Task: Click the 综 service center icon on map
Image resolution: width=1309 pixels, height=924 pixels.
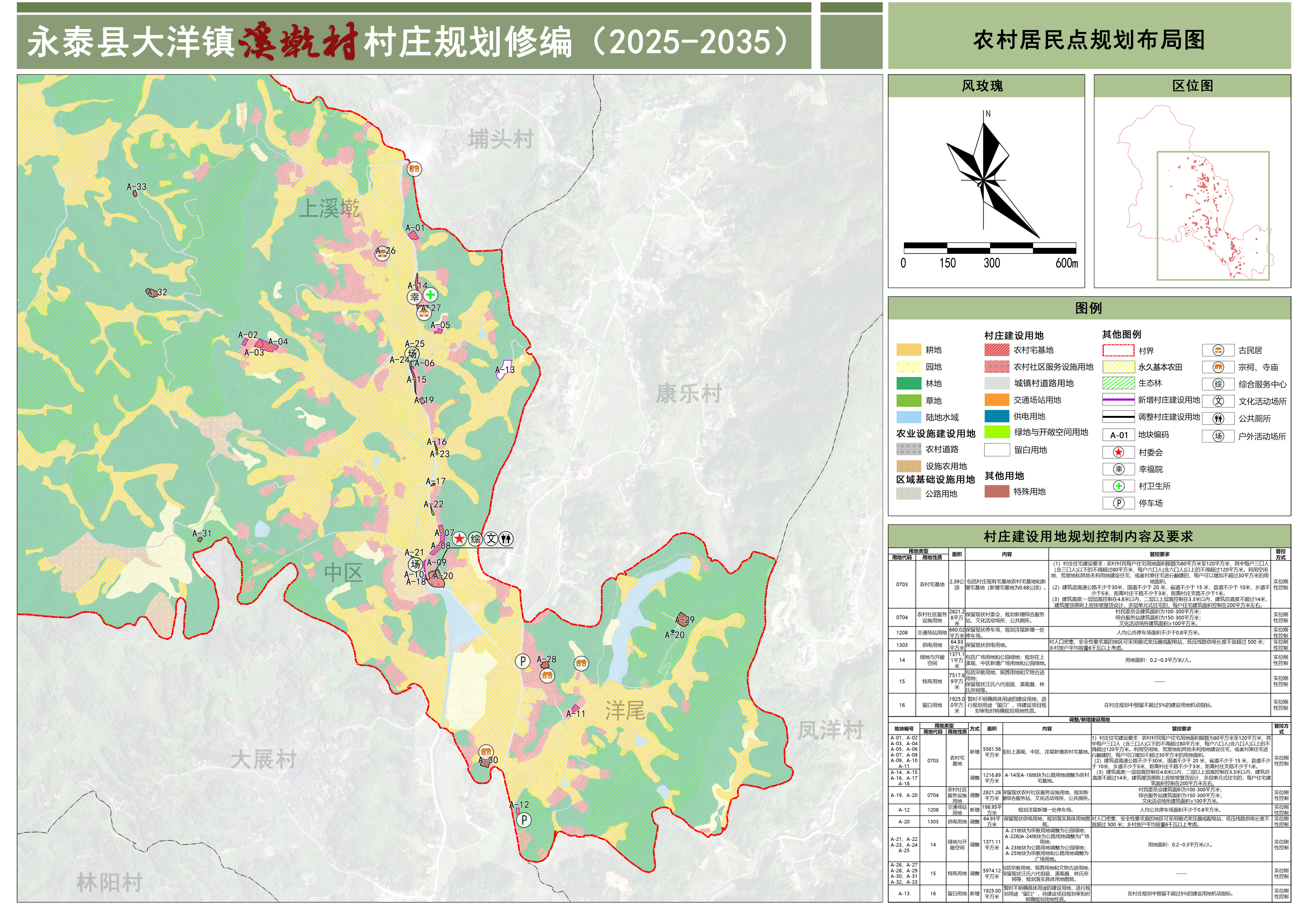Action: pos(475,539)
